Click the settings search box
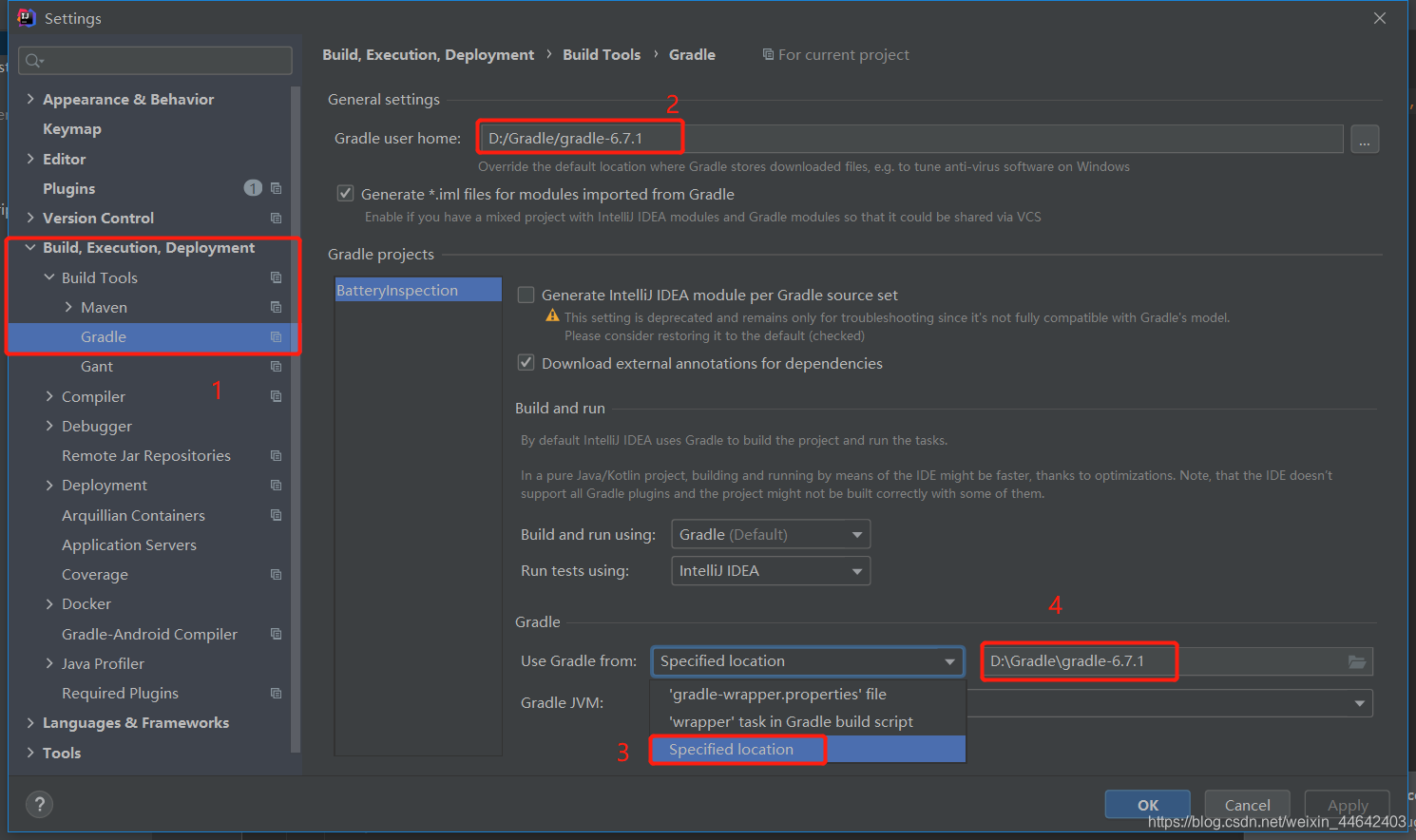The height and width of the screenshot is (840, 1416). [155, 61]
